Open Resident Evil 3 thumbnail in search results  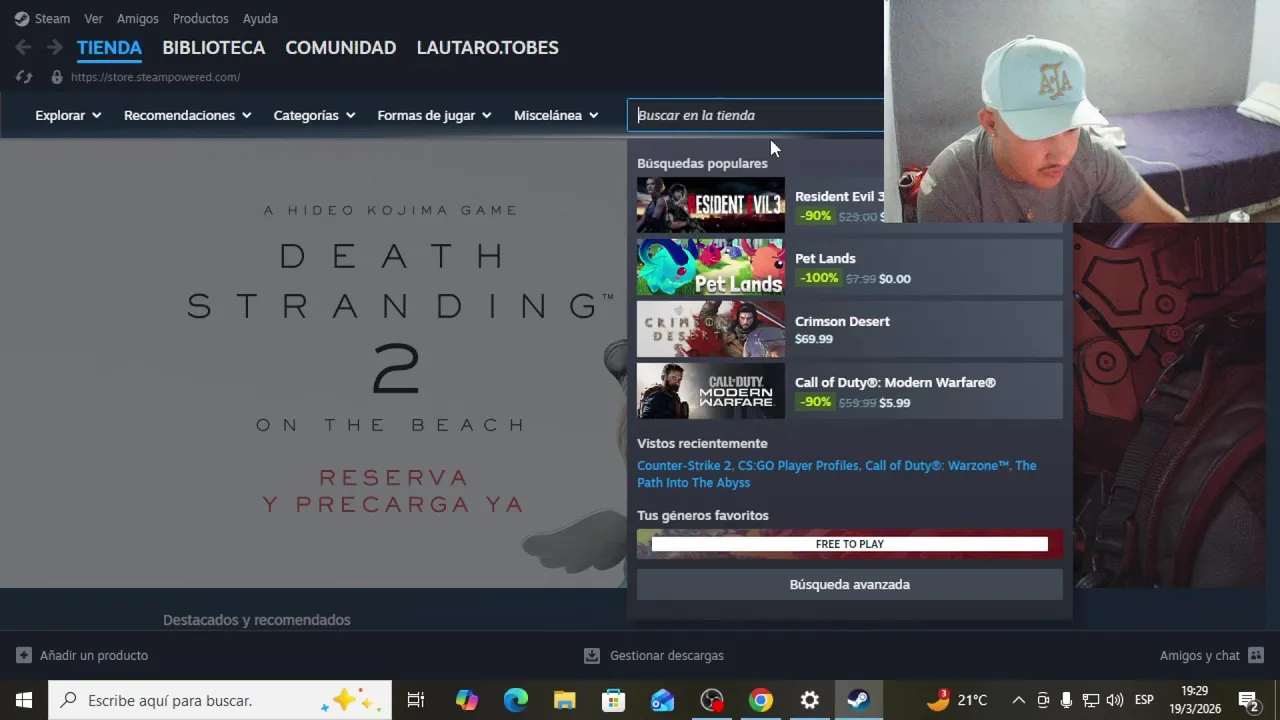point(710,205)
